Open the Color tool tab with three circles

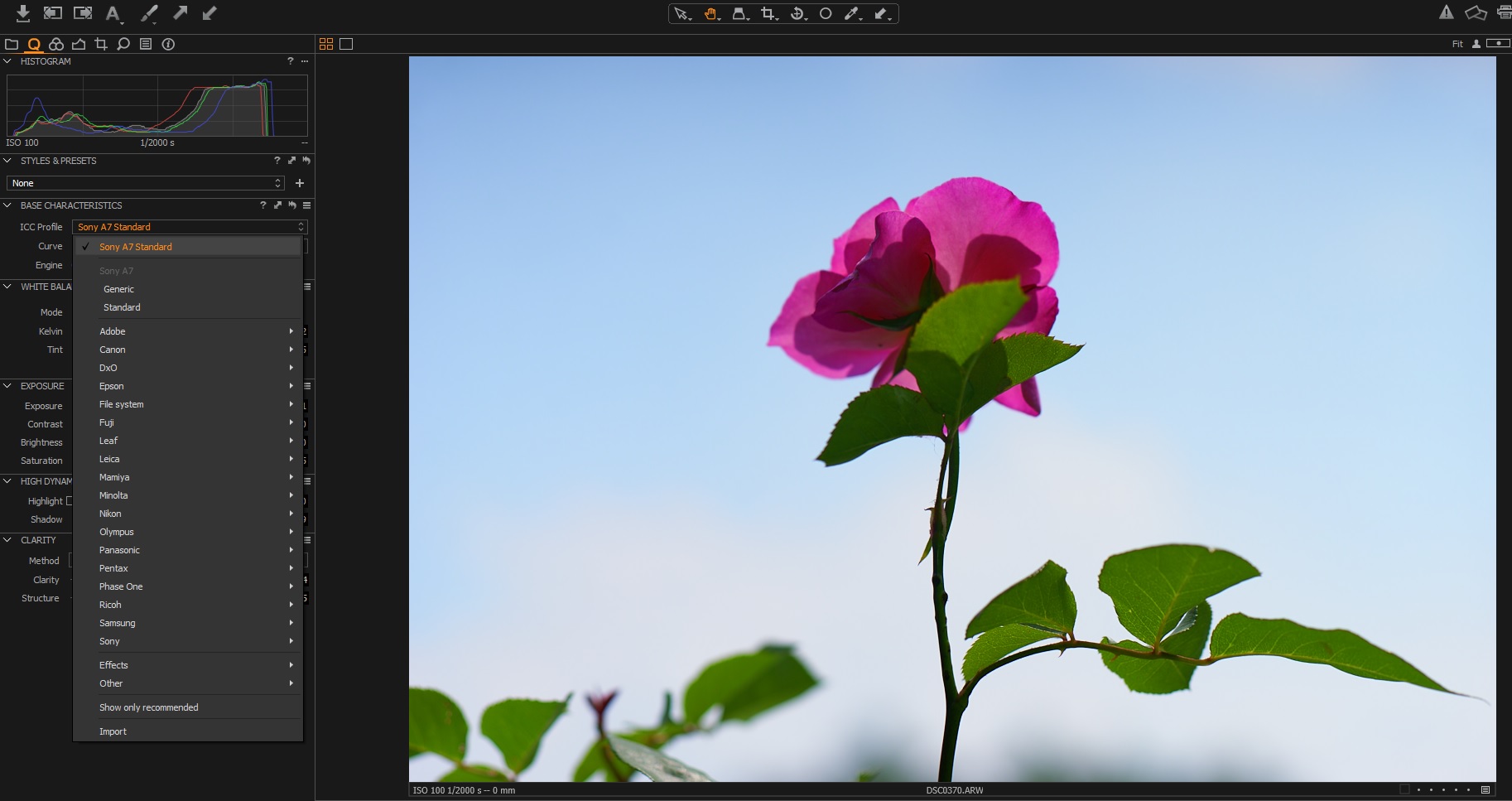[x=56, y=44]
